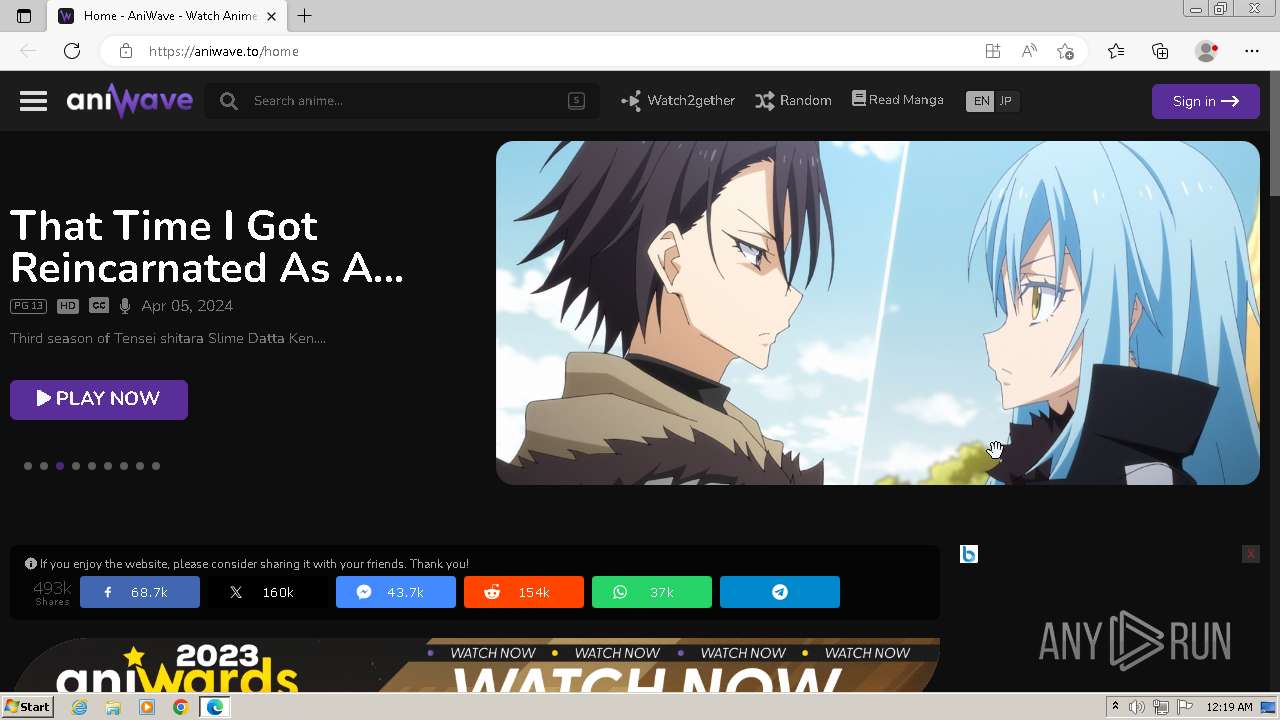Open the That Time I Got Reincarnated title
Image resolution: width=1280 pixels, height=720 pixels.
click(x=207, y=247)
